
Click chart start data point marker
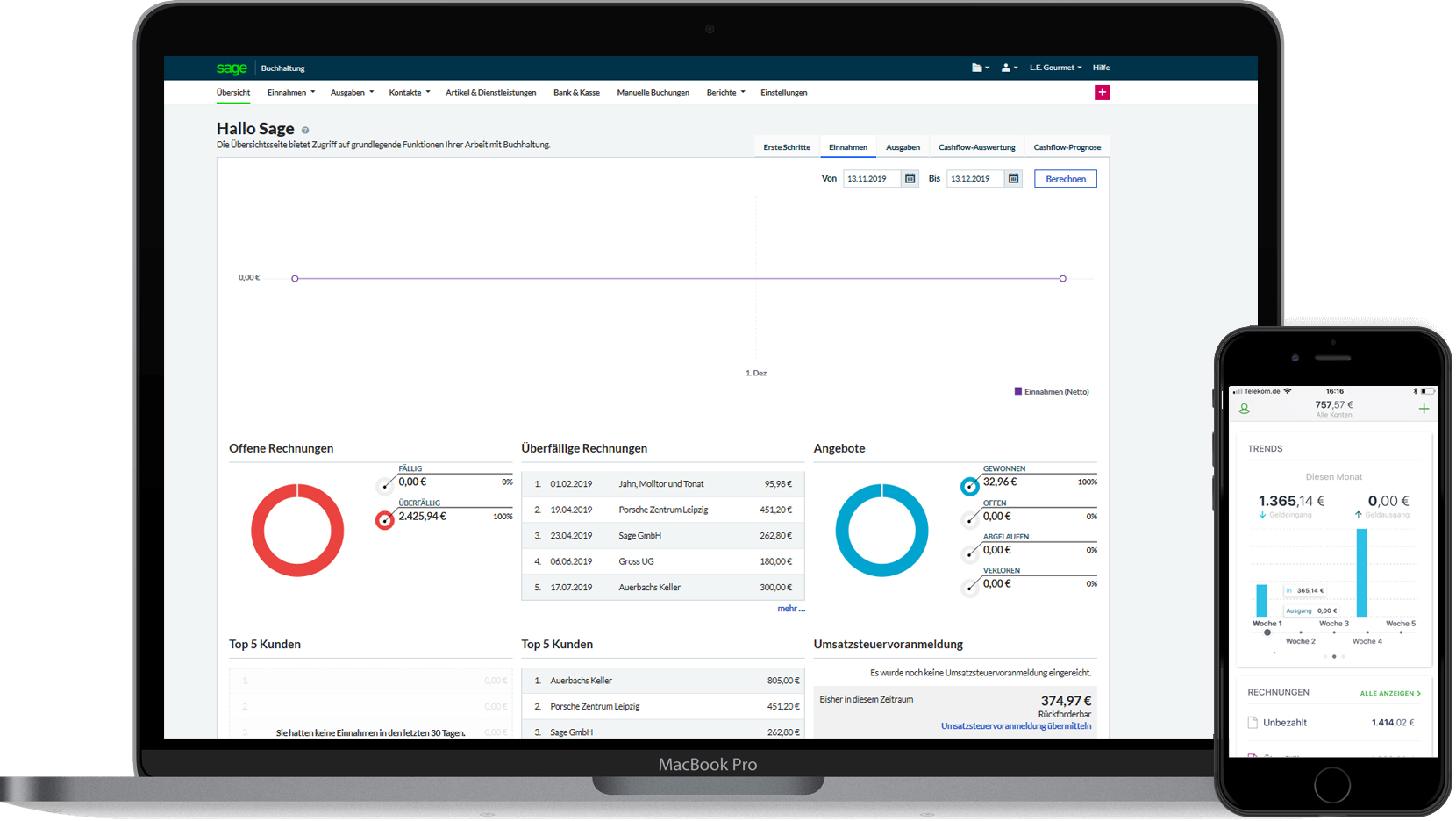click(x=295, y=279)
